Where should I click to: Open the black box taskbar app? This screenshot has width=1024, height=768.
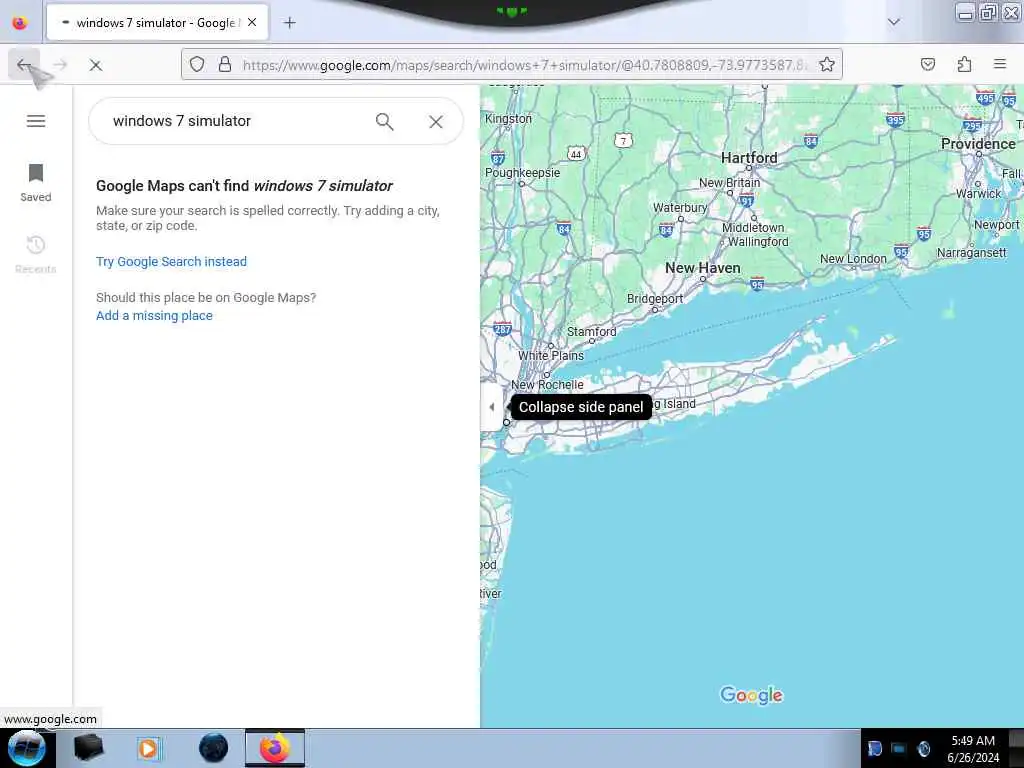88,748
